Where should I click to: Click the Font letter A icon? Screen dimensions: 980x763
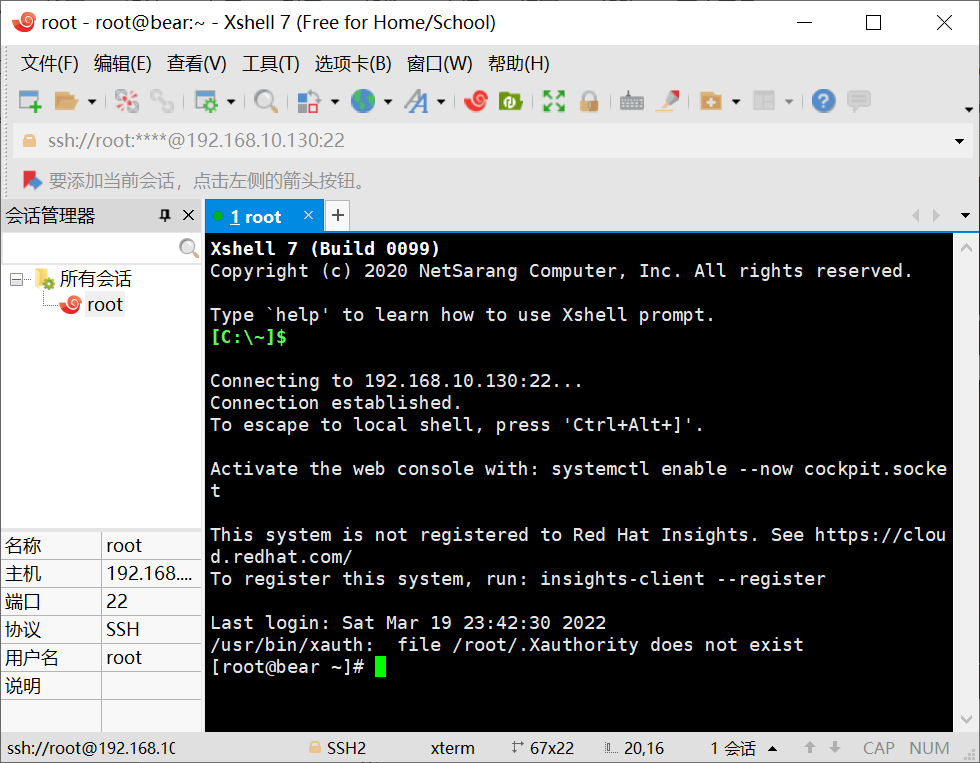[x=416, y=101]
